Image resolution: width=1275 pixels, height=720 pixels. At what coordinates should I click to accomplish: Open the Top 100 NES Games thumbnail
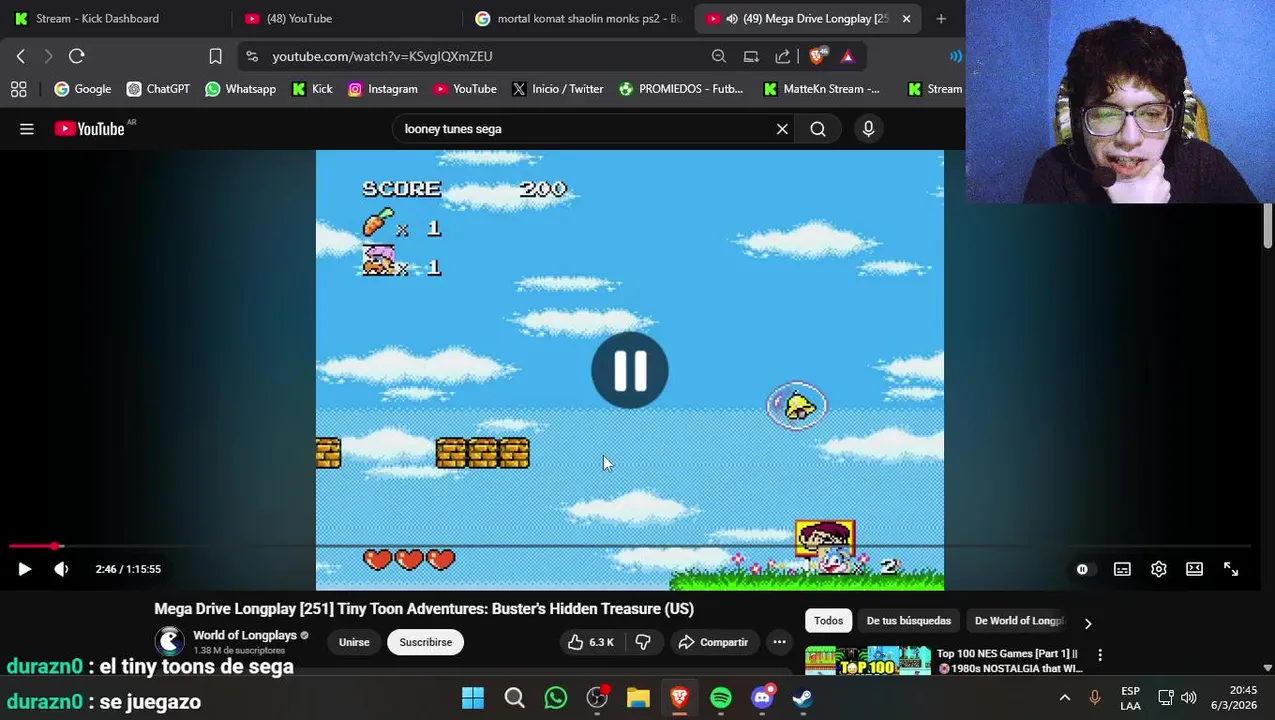click(x=868, y=660)
